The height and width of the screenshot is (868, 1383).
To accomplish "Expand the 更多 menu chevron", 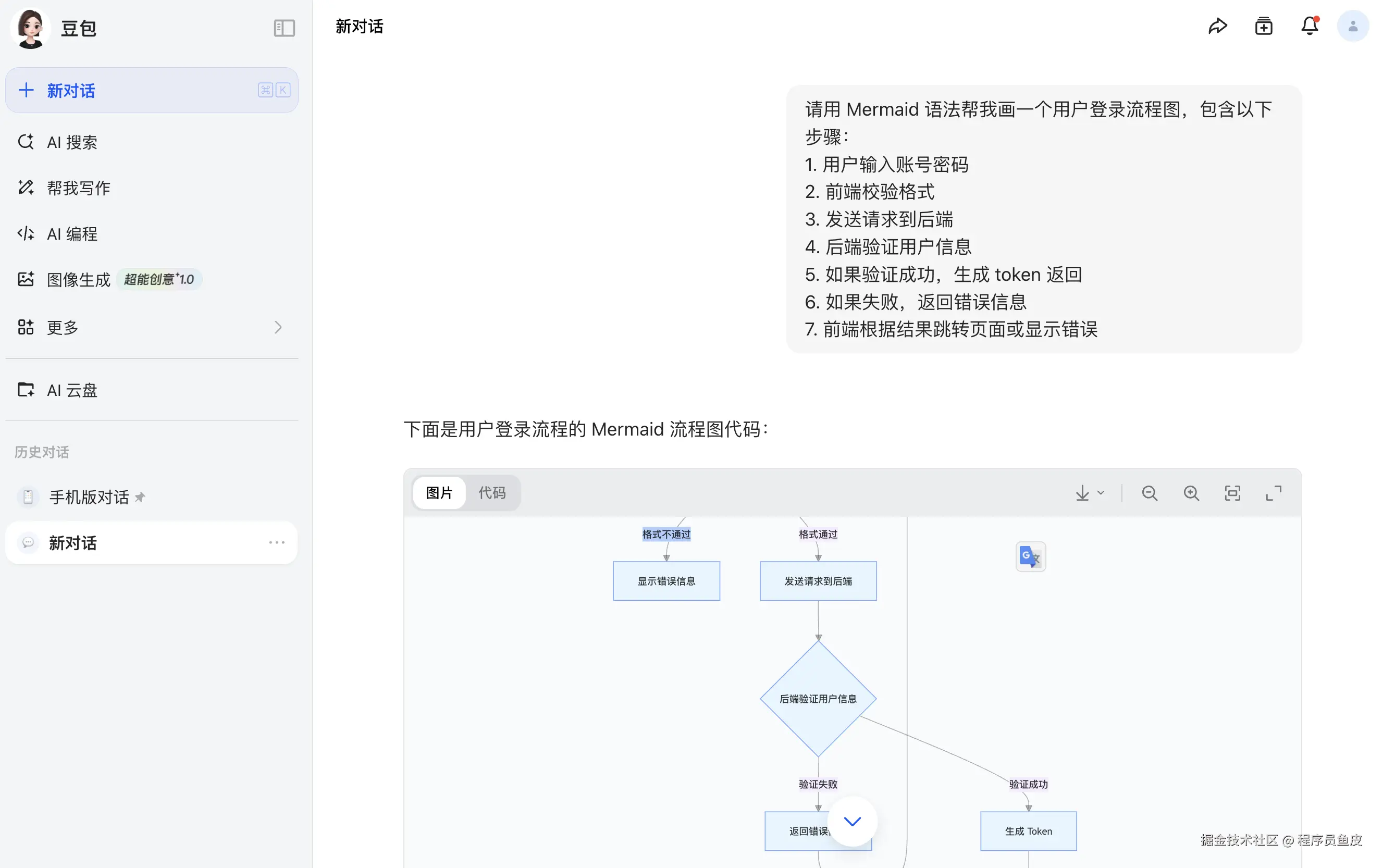I will pyautogui.click(x=278, y=327).
